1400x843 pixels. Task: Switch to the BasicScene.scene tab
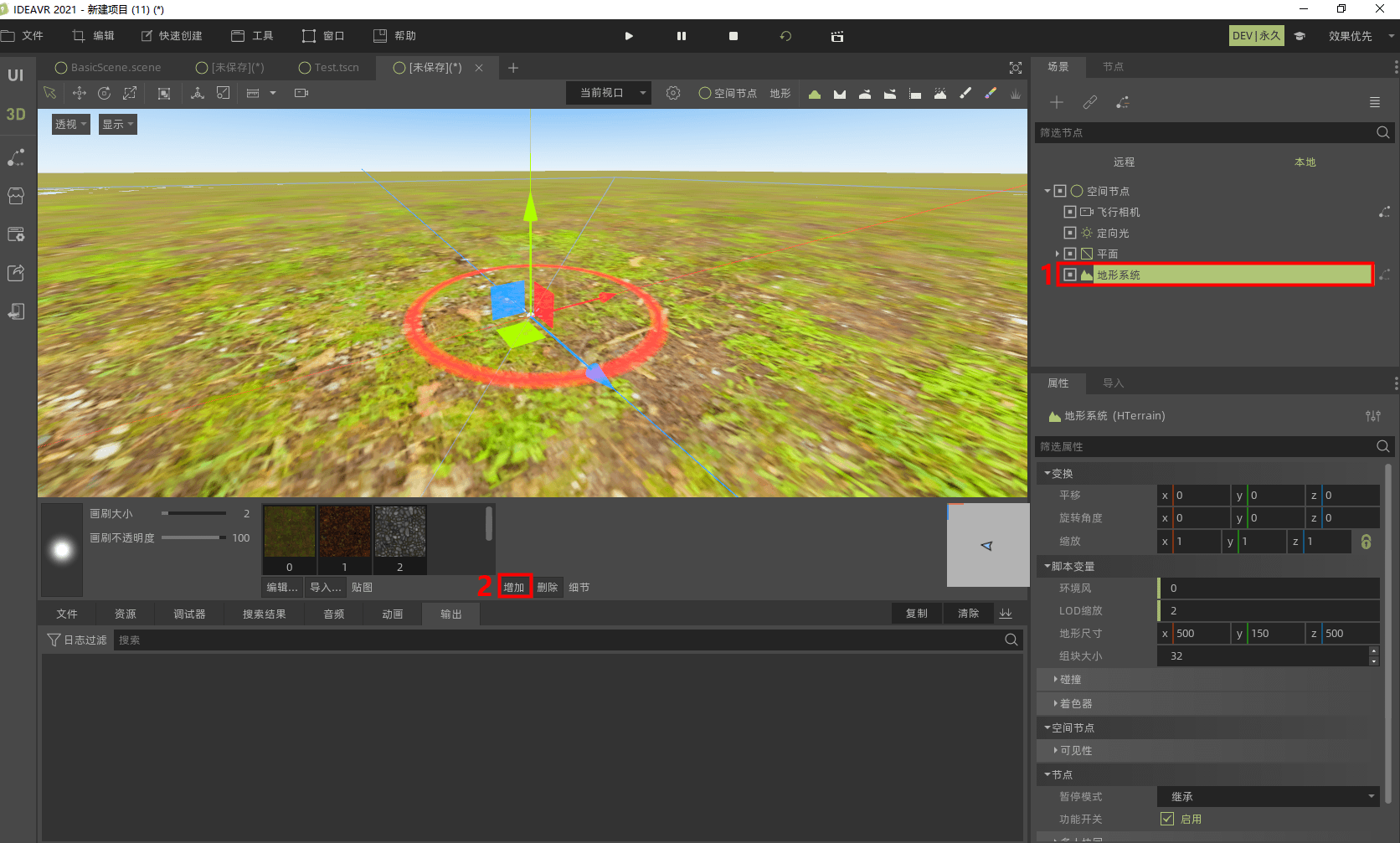pyautogui.click(x=108, y=68)
